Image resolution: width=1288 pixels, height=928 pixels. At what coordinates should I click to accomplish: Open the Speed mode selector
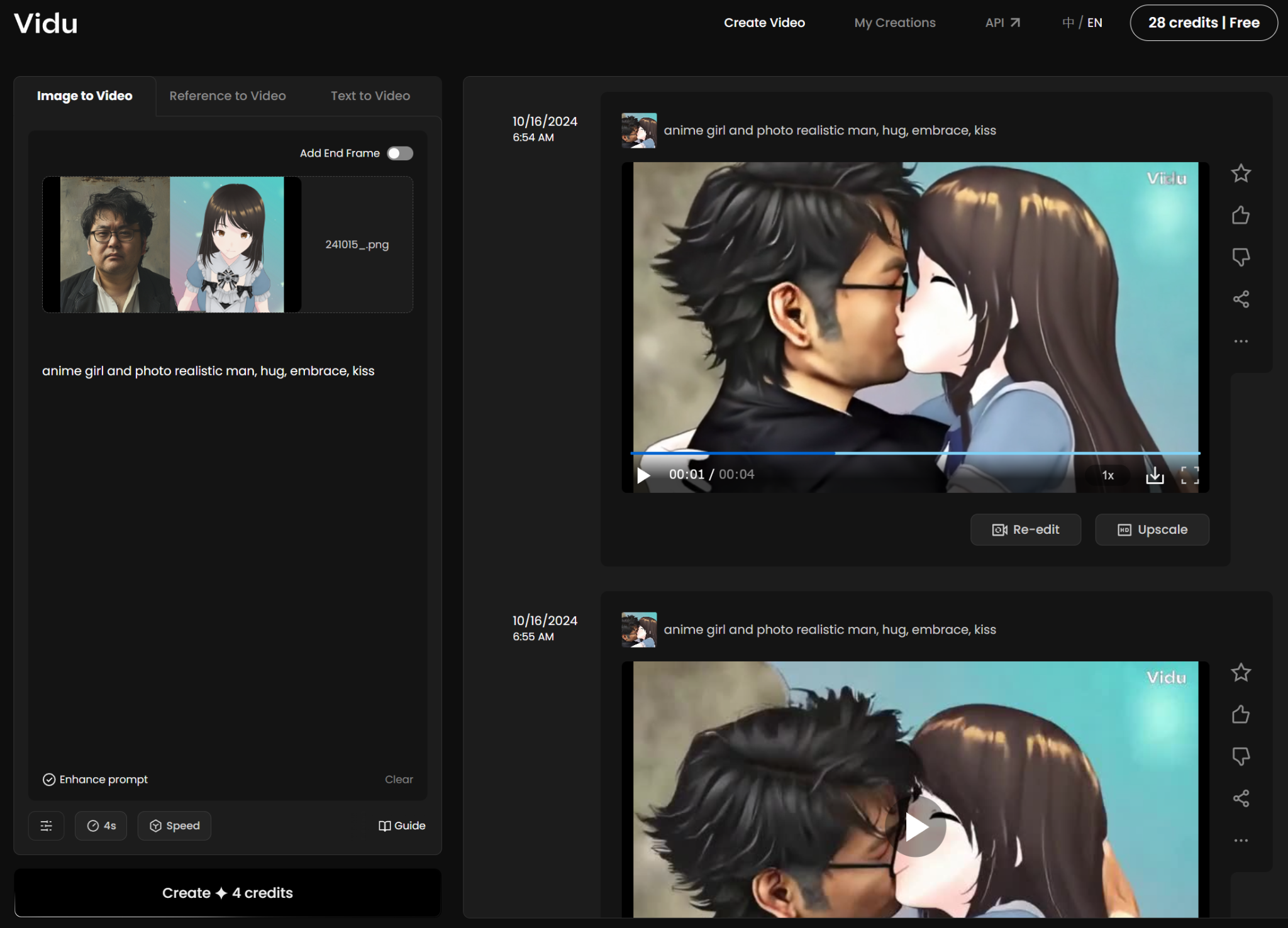click(x=174, y=826)
